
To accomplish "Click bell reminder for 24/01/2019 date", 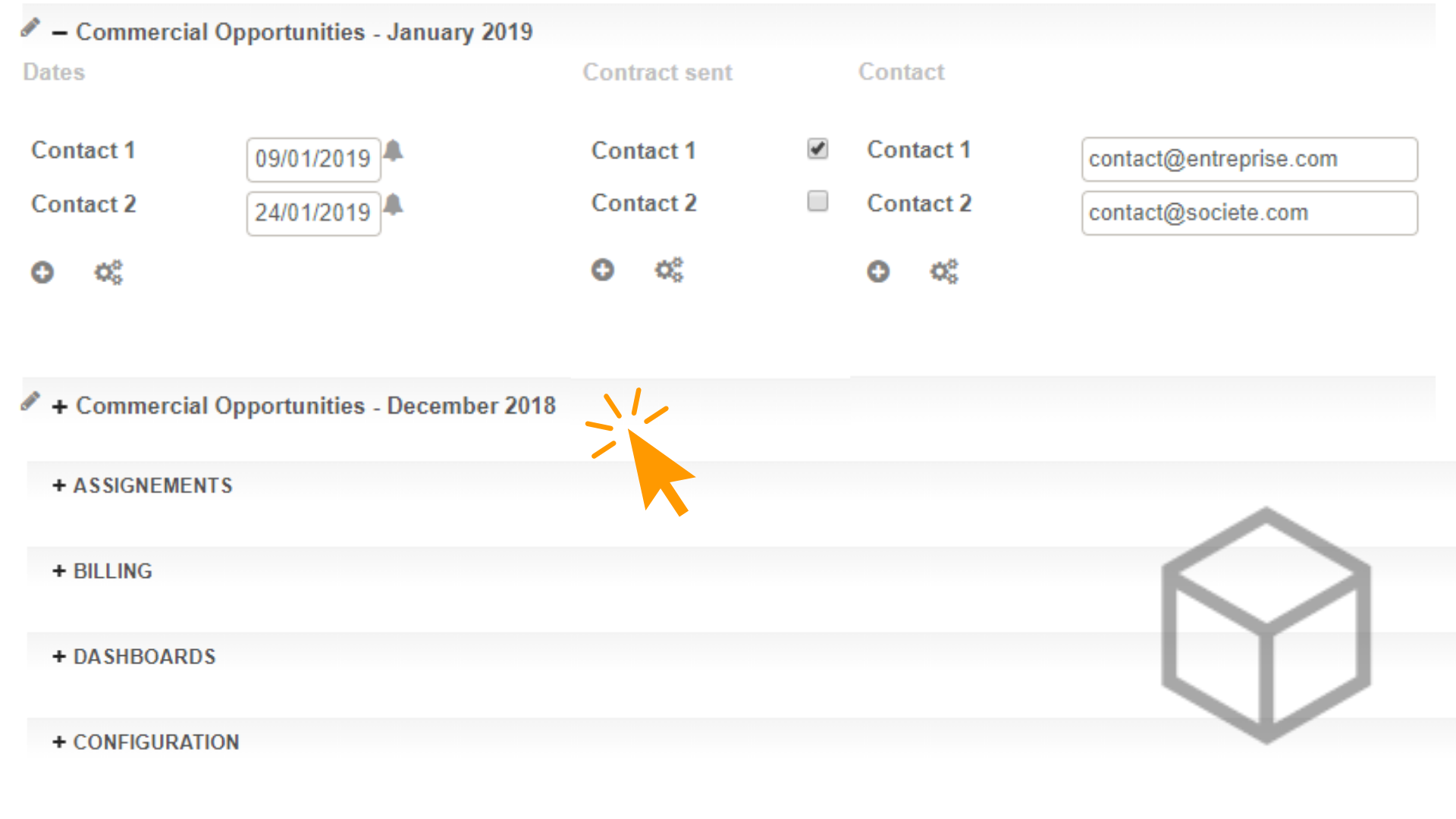I will [393, 204].
